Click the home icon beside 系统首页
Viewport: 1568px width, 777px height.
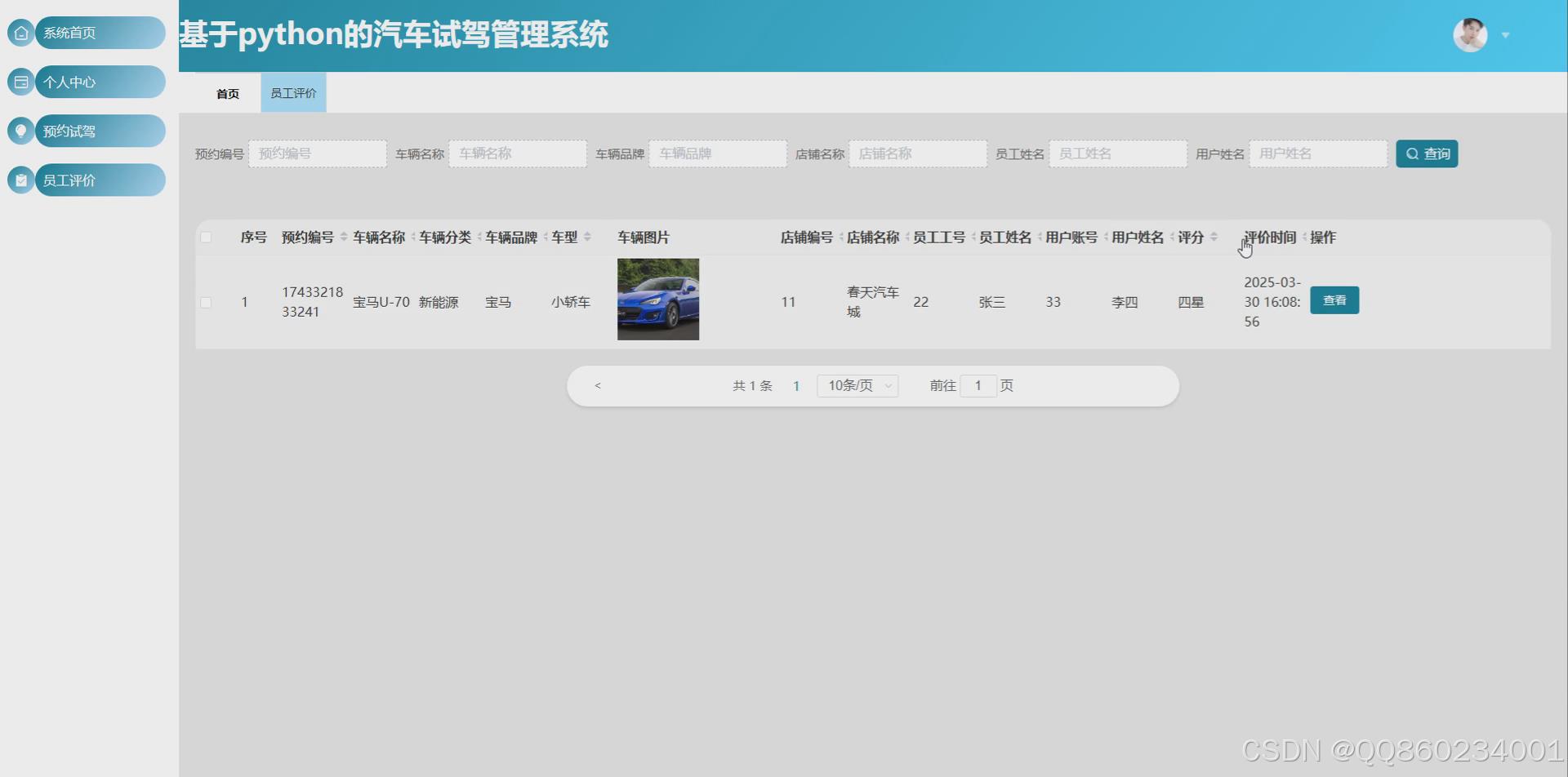[x=21, y=33]
